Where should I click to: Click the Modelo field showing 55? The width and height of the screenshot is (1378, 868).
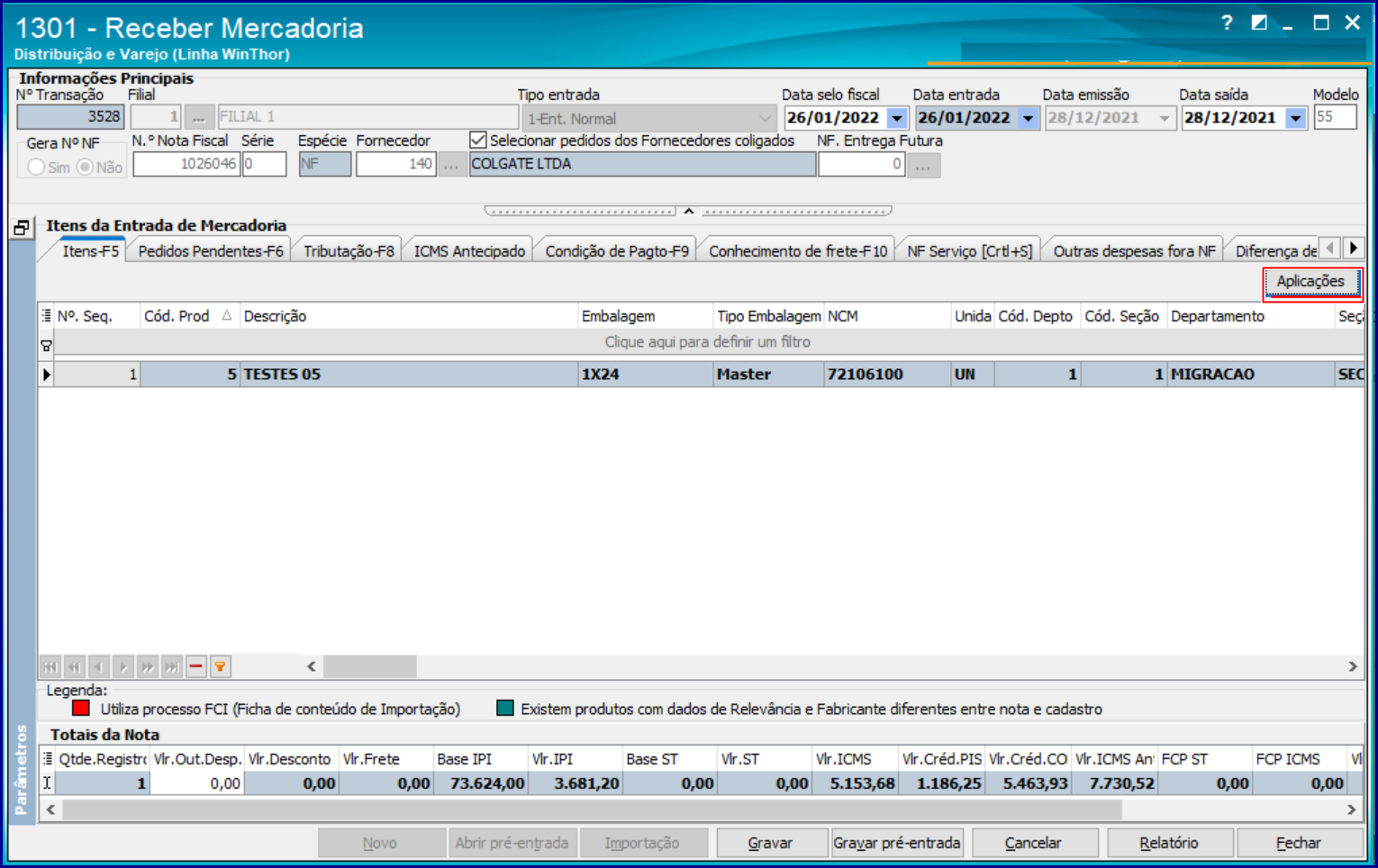(1335, 117)
